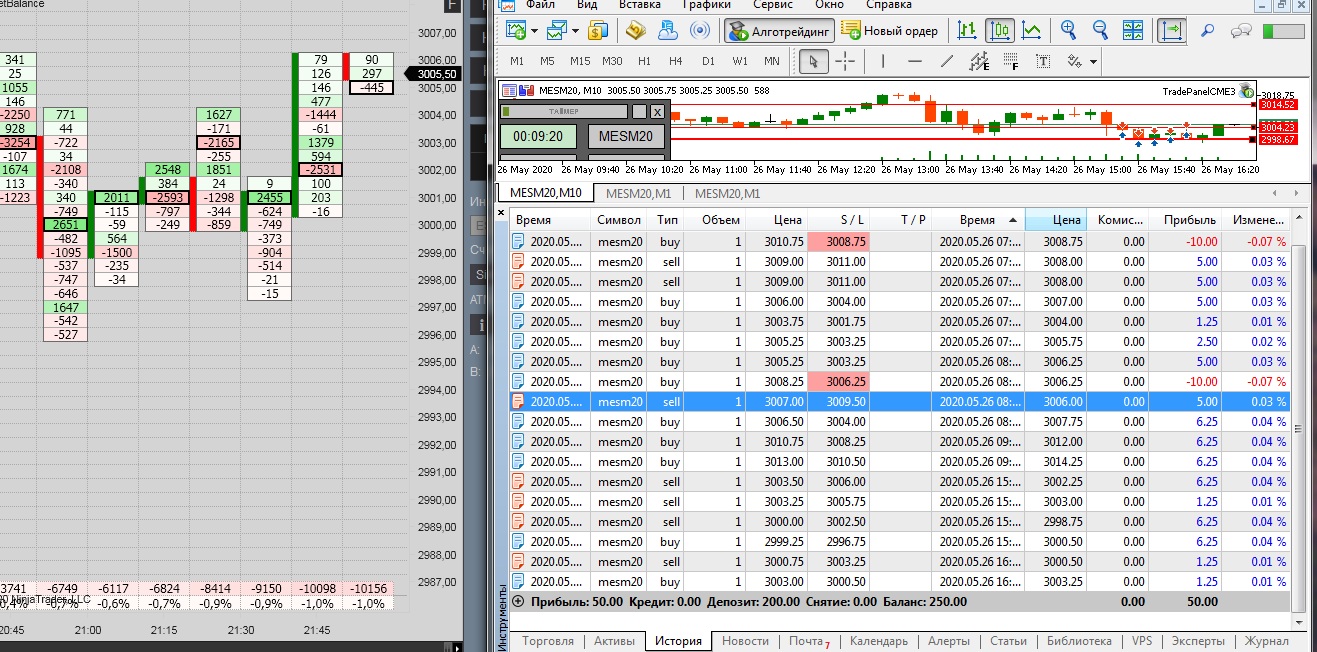The image size is (1317, 652).
Task: Sort history by Символ column header
Action: click(x=619, y=220)
